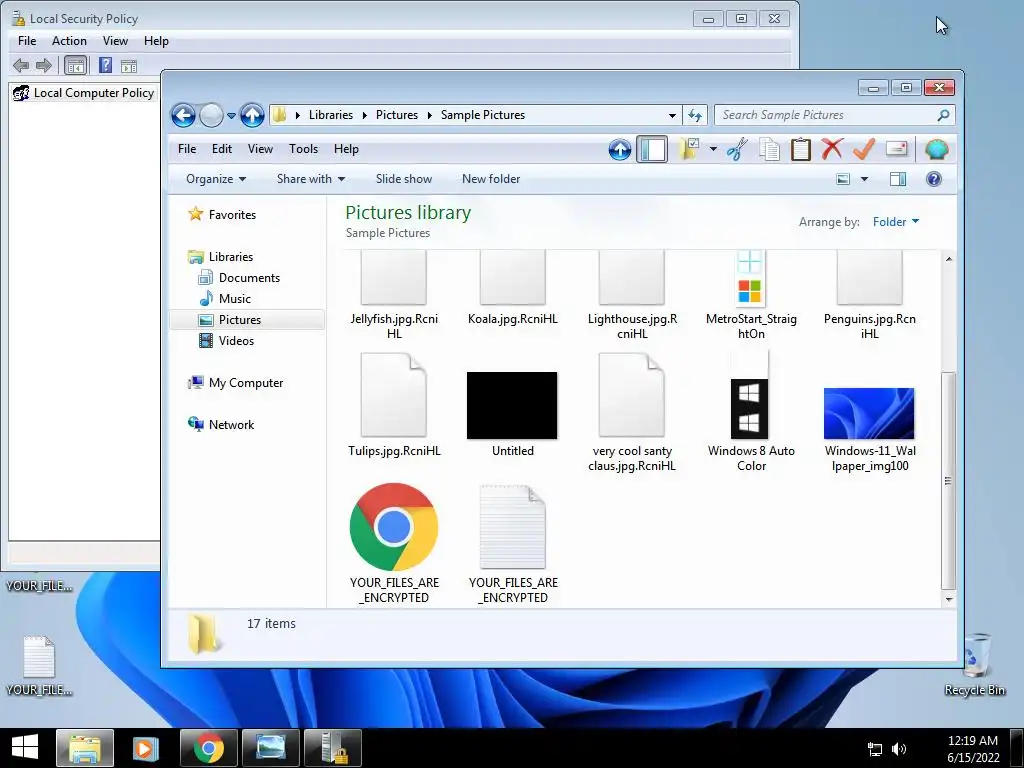Open the Explorer Help menu
The height and width of the screenshot is (768, 1024).
[346, 149]
